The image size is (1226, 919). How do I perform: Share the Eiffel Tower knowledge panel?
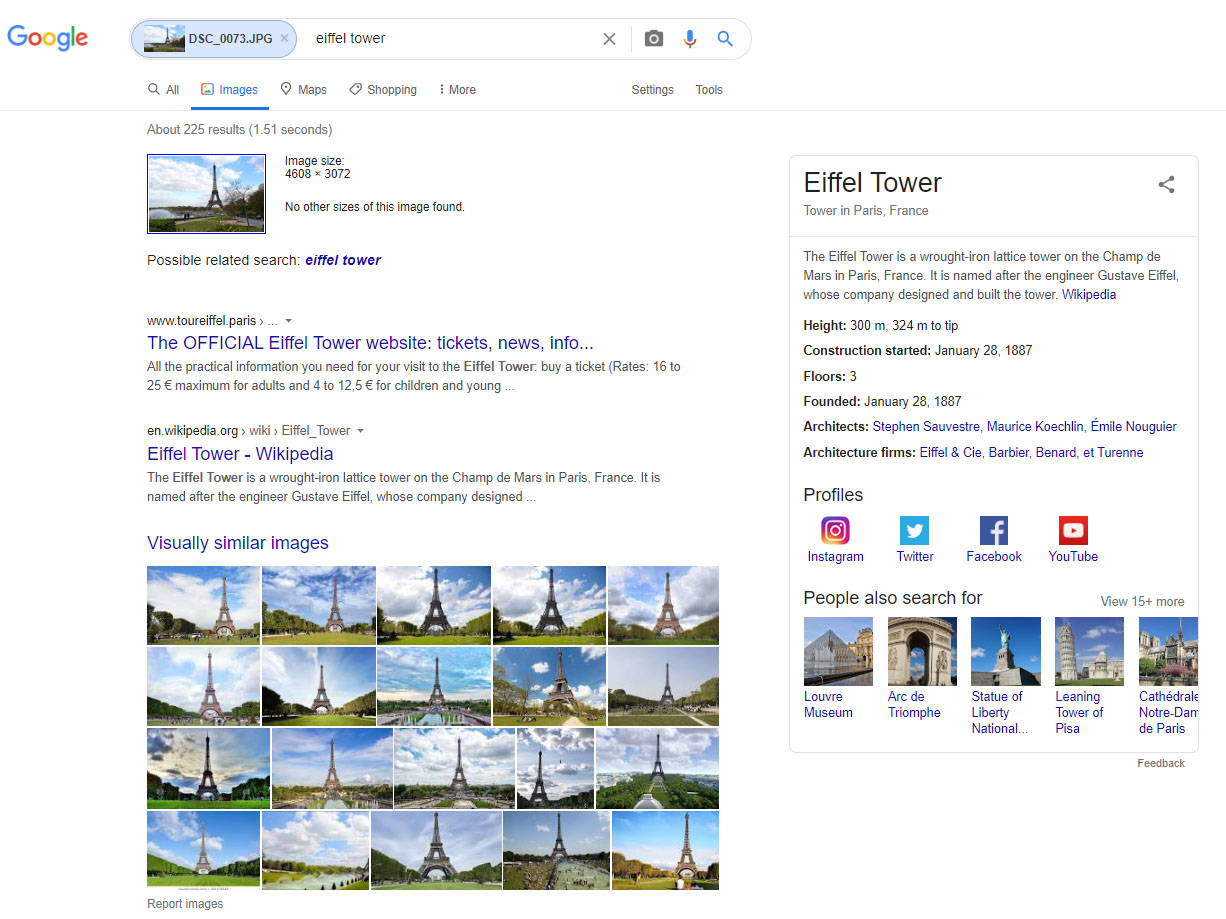coord(1166,184)
